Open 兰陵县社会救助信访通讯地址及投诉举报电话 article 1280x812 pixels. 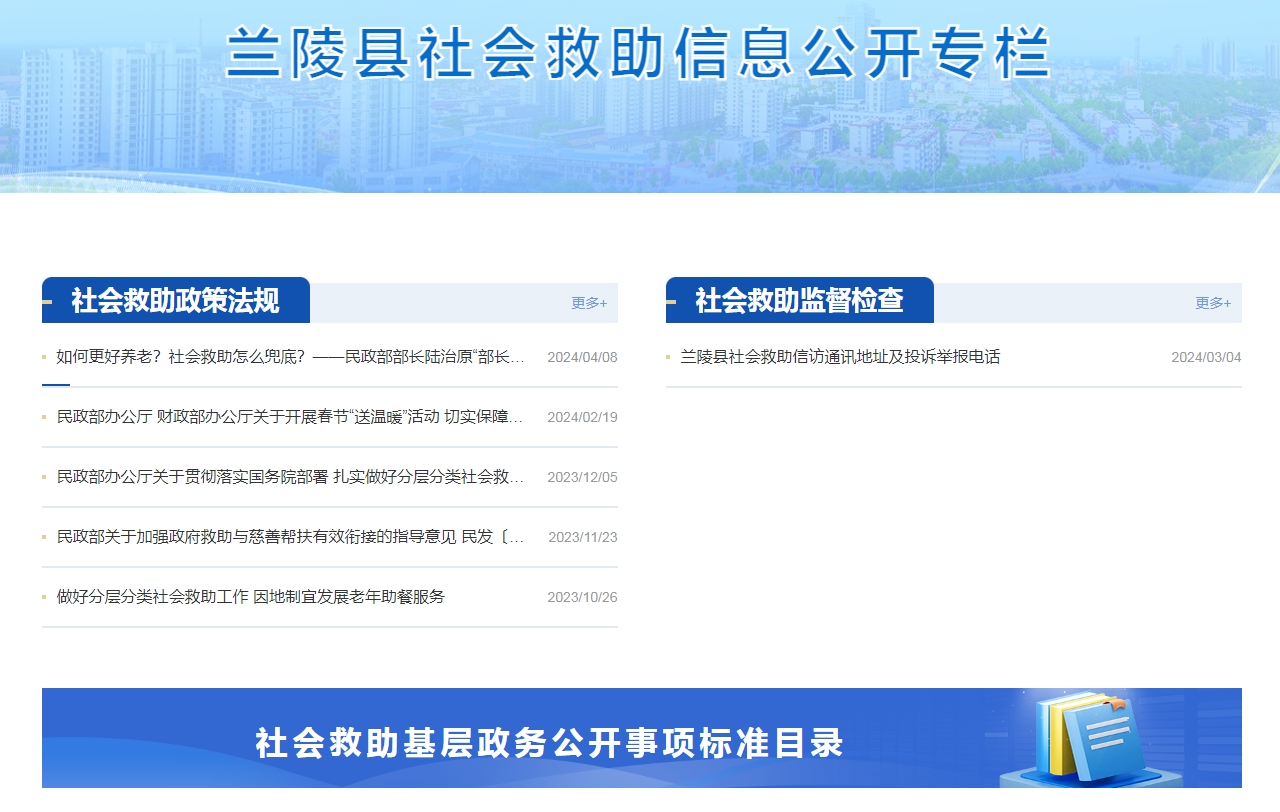(840, 357)
